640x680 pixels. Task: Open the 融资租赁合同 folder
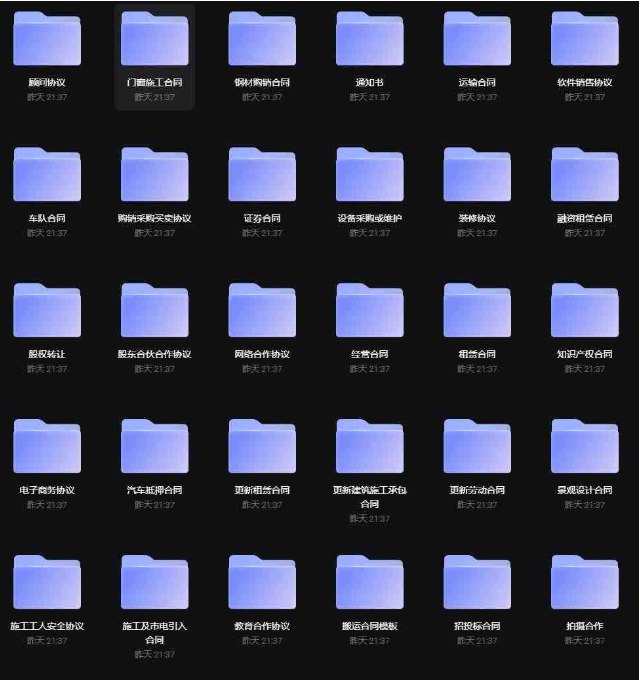click(585, 176)
